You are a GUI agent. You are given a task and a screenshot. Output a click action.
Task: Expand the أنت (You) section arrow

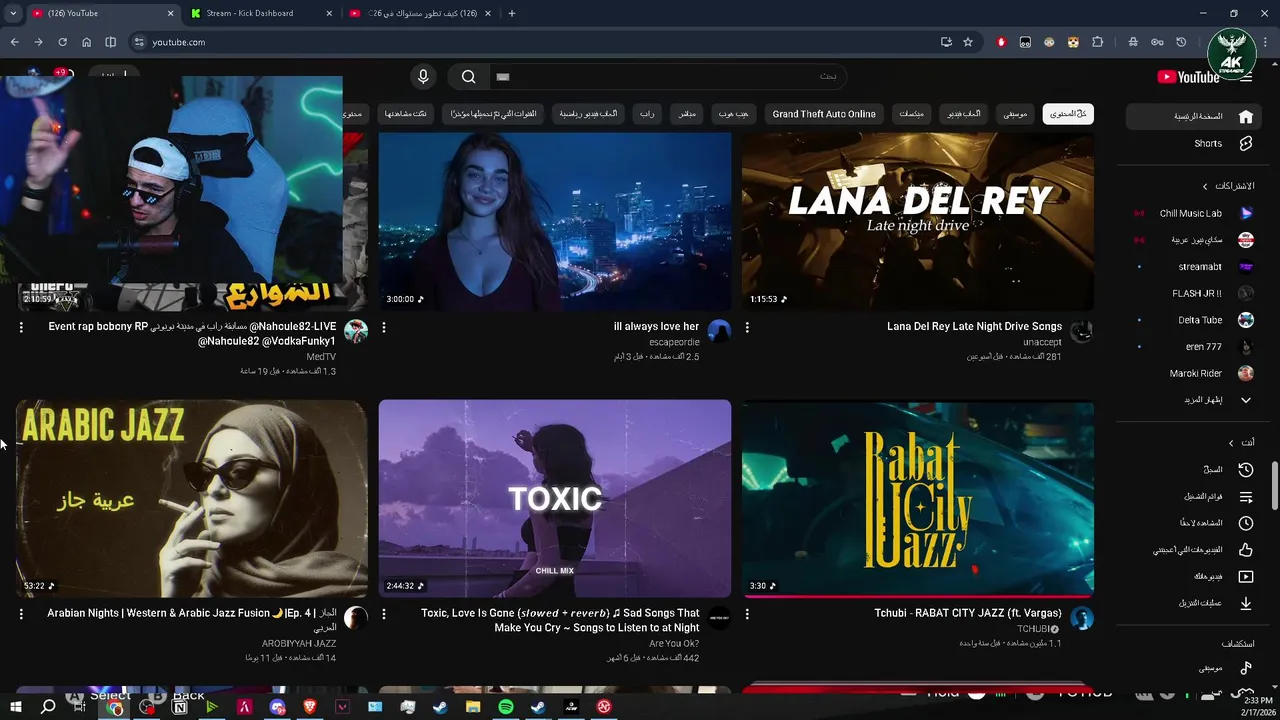tap(1231, 443)
